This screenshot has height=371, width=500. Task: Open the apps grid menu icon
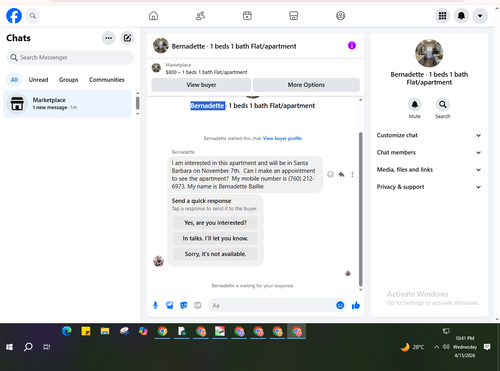442,16
